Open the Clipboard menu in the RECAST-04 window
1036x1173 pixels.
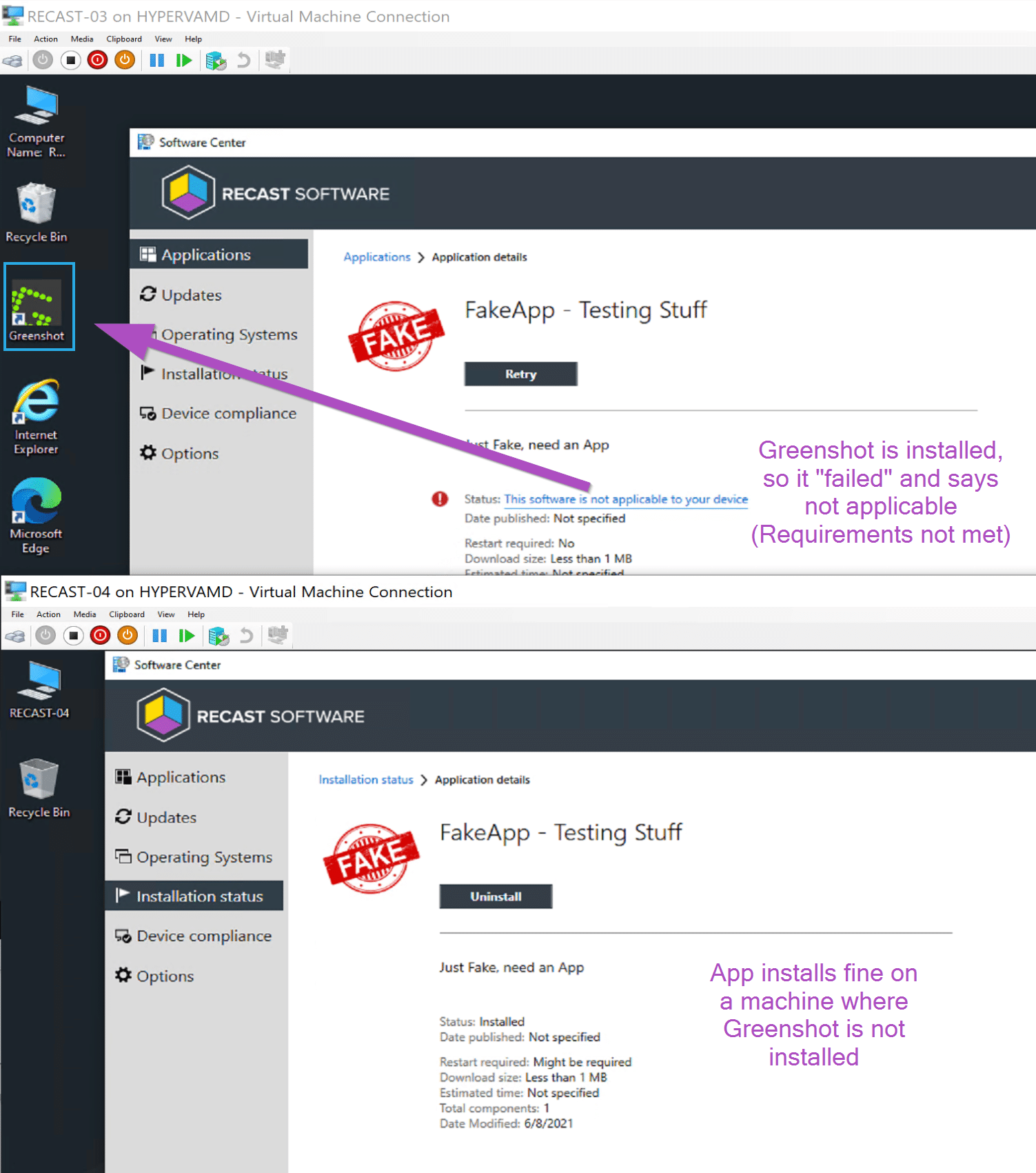pos(127,614)
